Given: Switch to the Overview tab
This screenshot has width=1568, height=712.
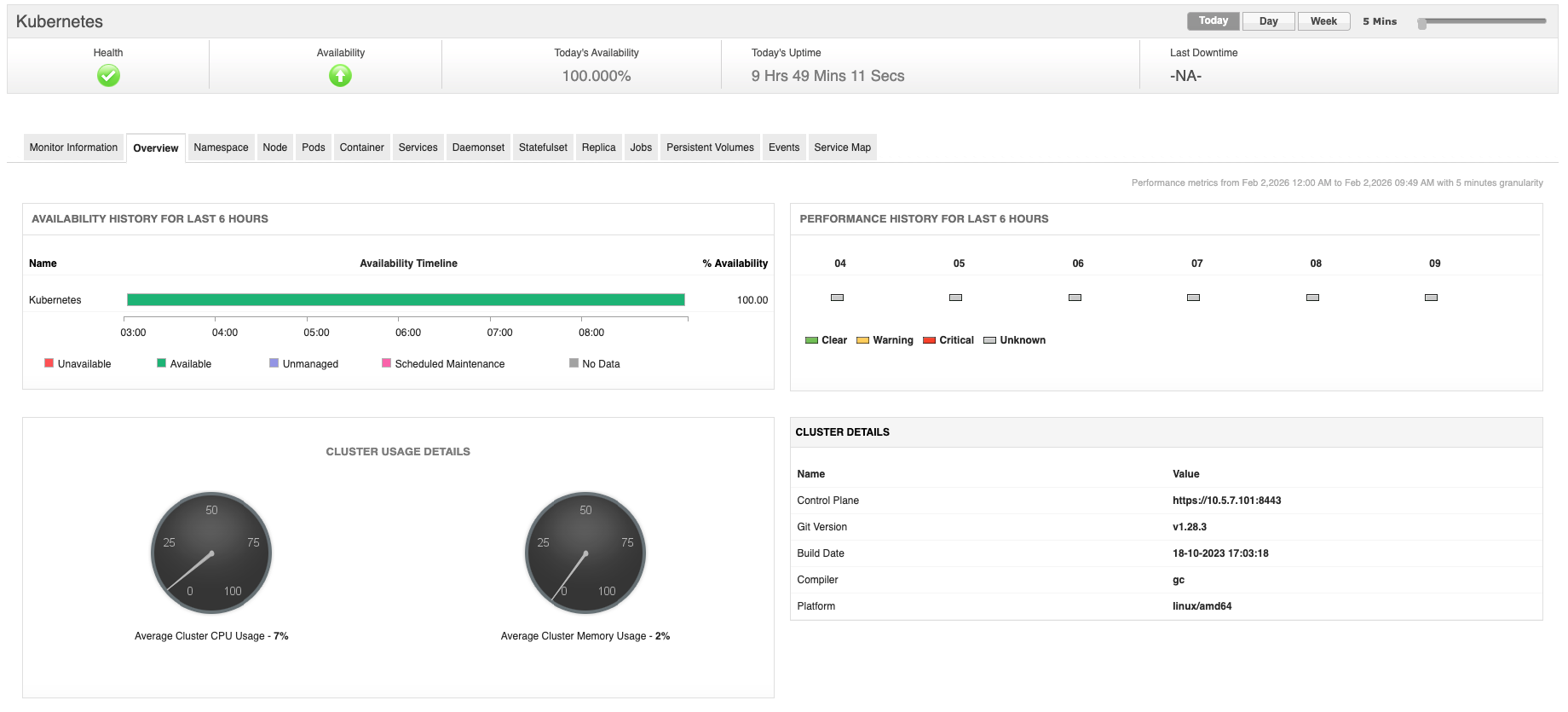Looking at the screenshot, I should (156, 148).
